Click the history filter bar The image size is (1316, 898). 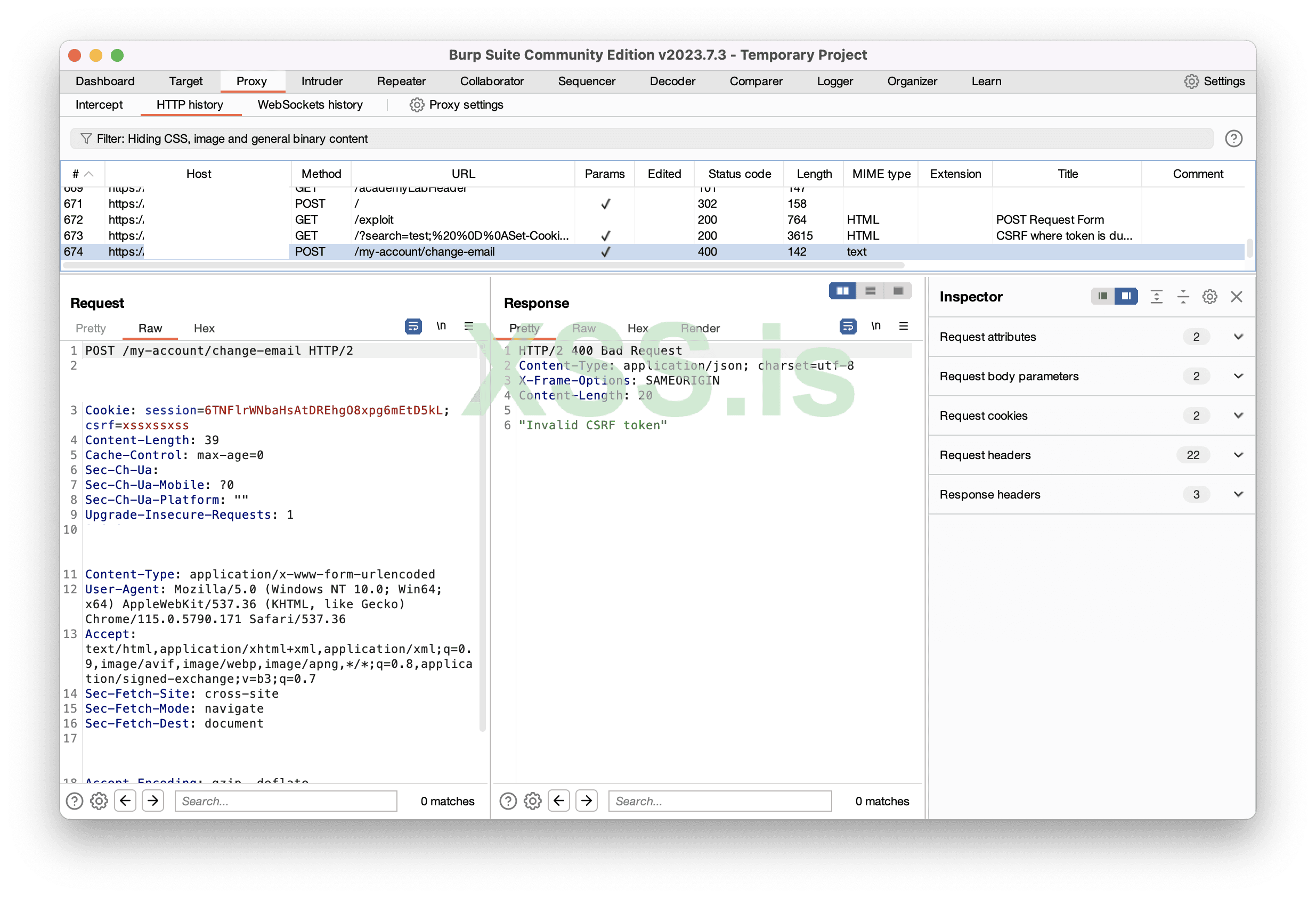(x=640, y=138)
